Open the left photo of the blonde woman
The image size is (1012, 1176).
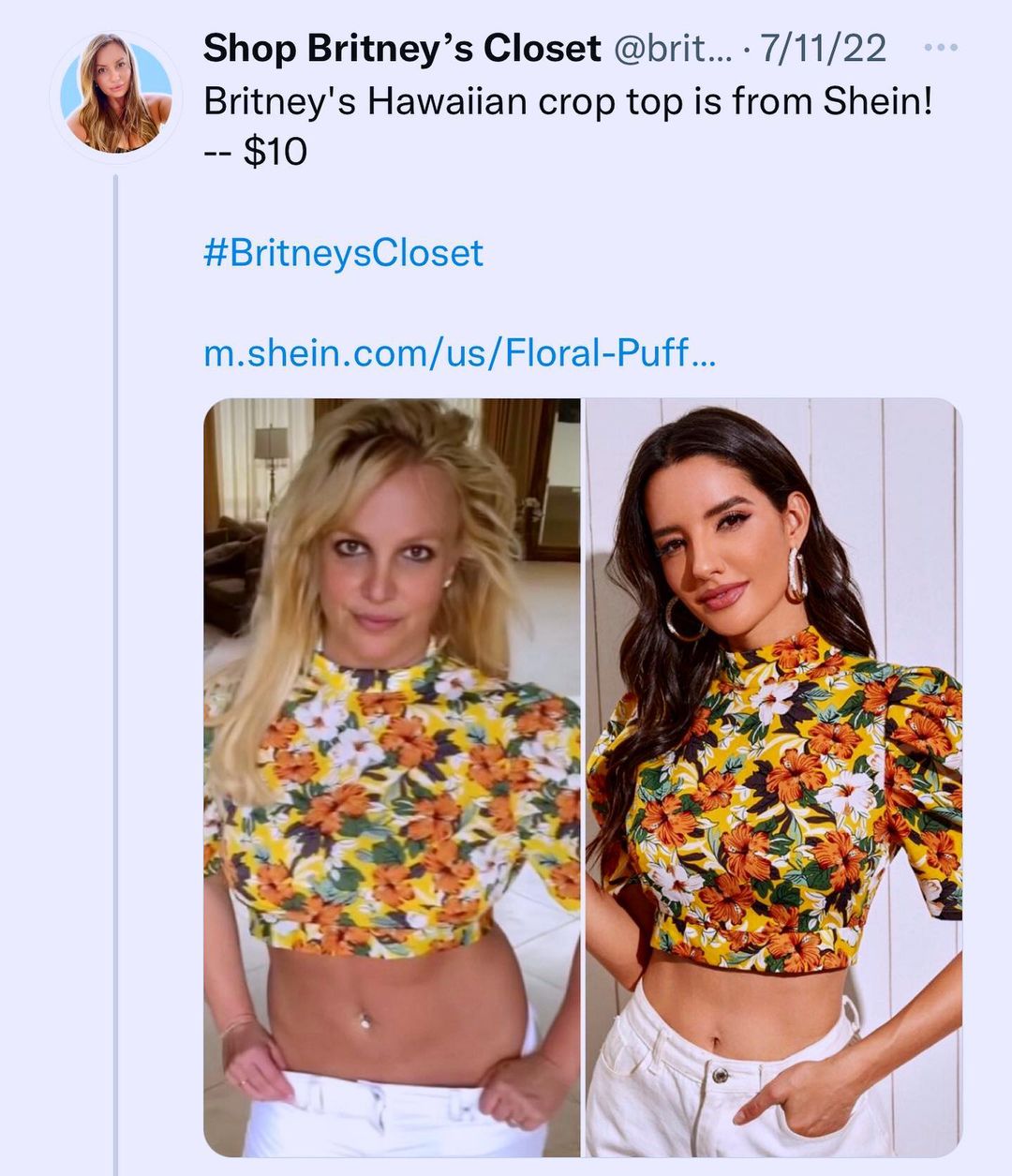[x=392, y=776]
